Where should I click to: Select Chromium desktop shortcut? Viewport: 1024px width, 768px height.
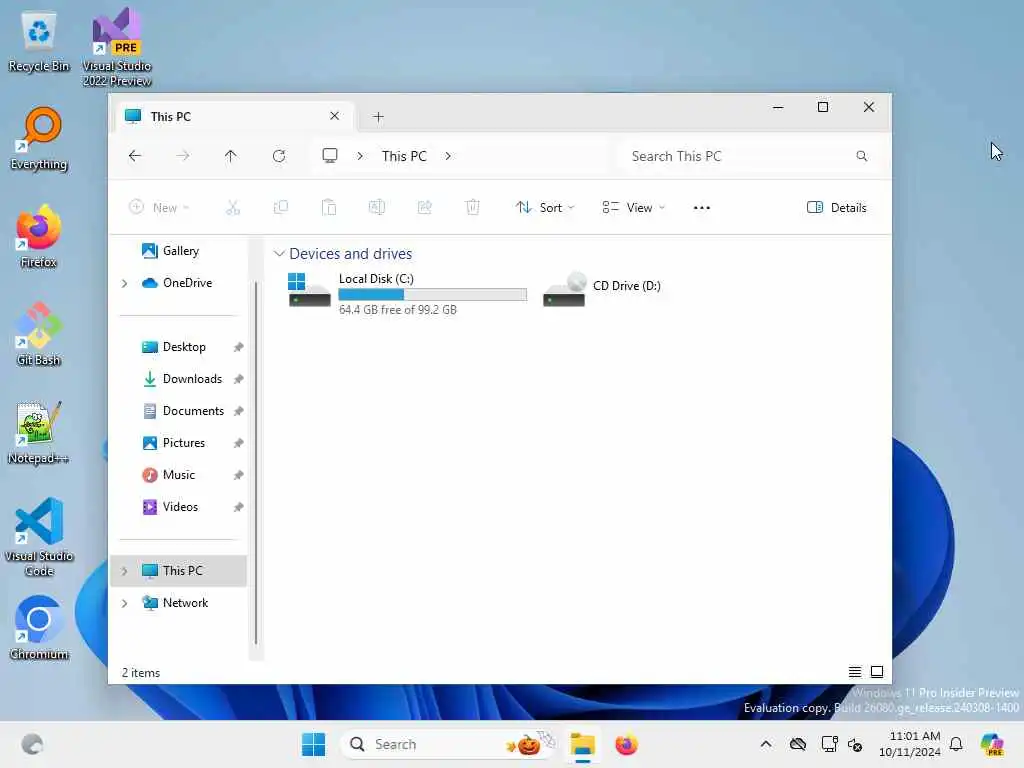(x=39, y=628)
